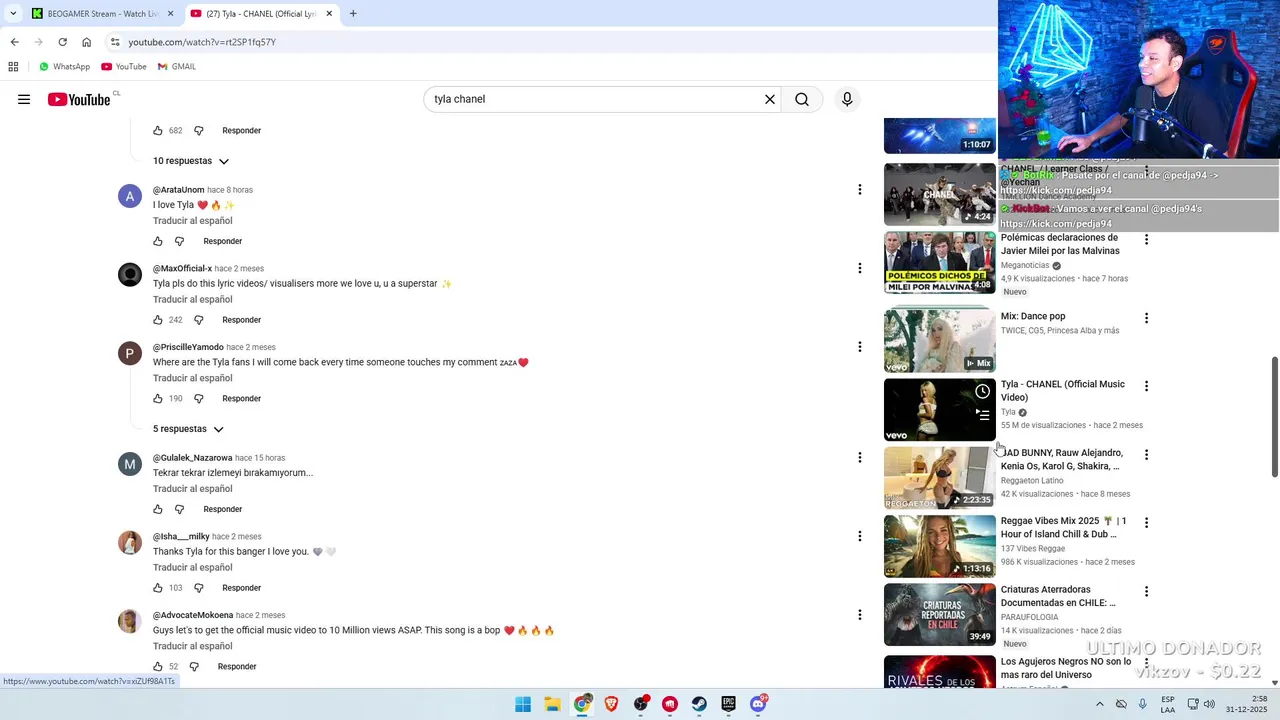
Task: Clear the 'tyla chanel' search text
Action: tap(770, 99)
